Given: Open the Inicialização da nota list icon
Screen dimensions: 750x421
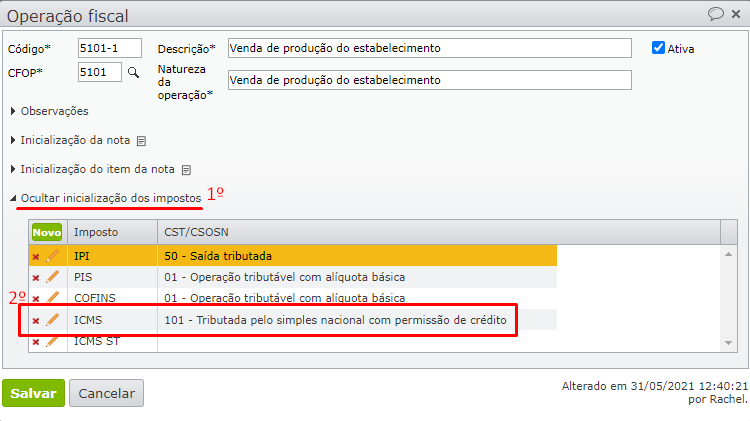Looking at the screenshot, I should pos(141,141).
